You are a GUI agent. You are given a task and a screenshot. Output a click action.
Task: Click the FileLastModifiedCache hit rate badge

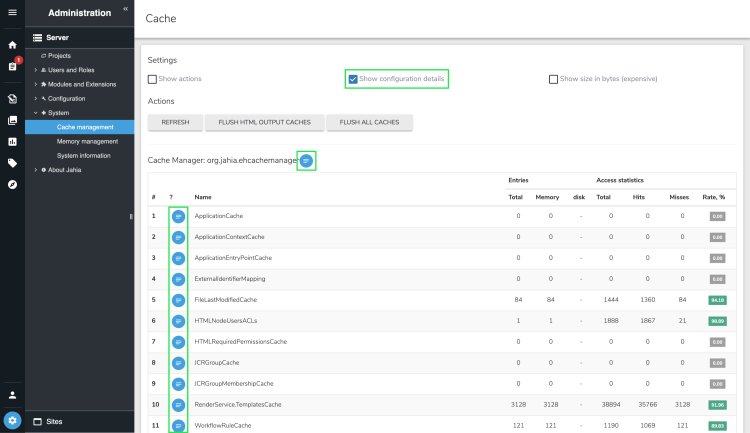[x=717, y=300]
